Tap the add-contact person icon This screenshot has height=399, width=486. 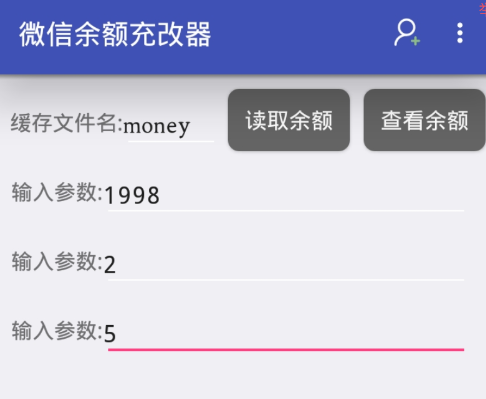pos(407,33)
